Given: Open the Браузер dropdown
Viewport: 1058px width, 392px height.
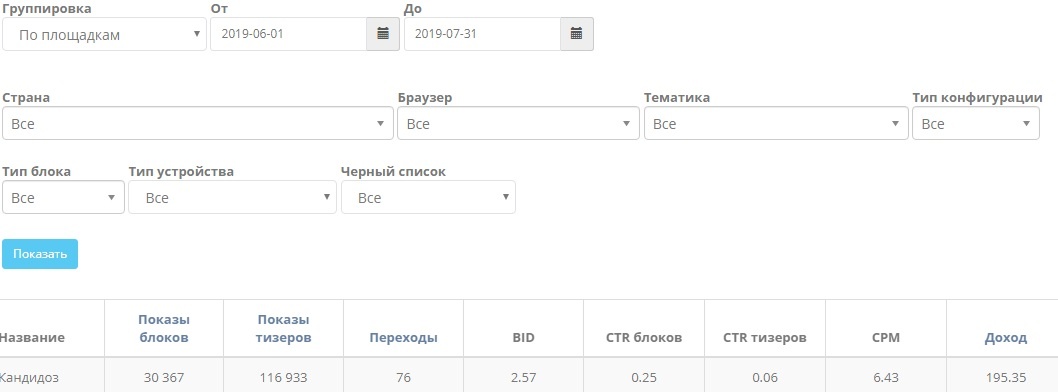Looking at the screenshot, I should (518, 123).
